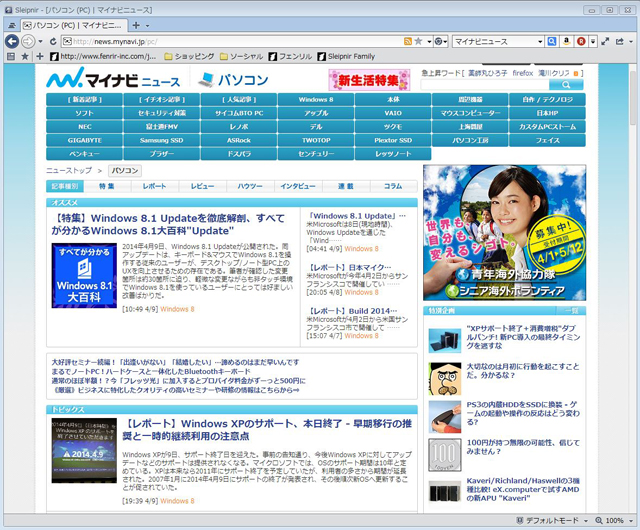Toggle full screen with the diagonal arrows icon

coord(605,41)
